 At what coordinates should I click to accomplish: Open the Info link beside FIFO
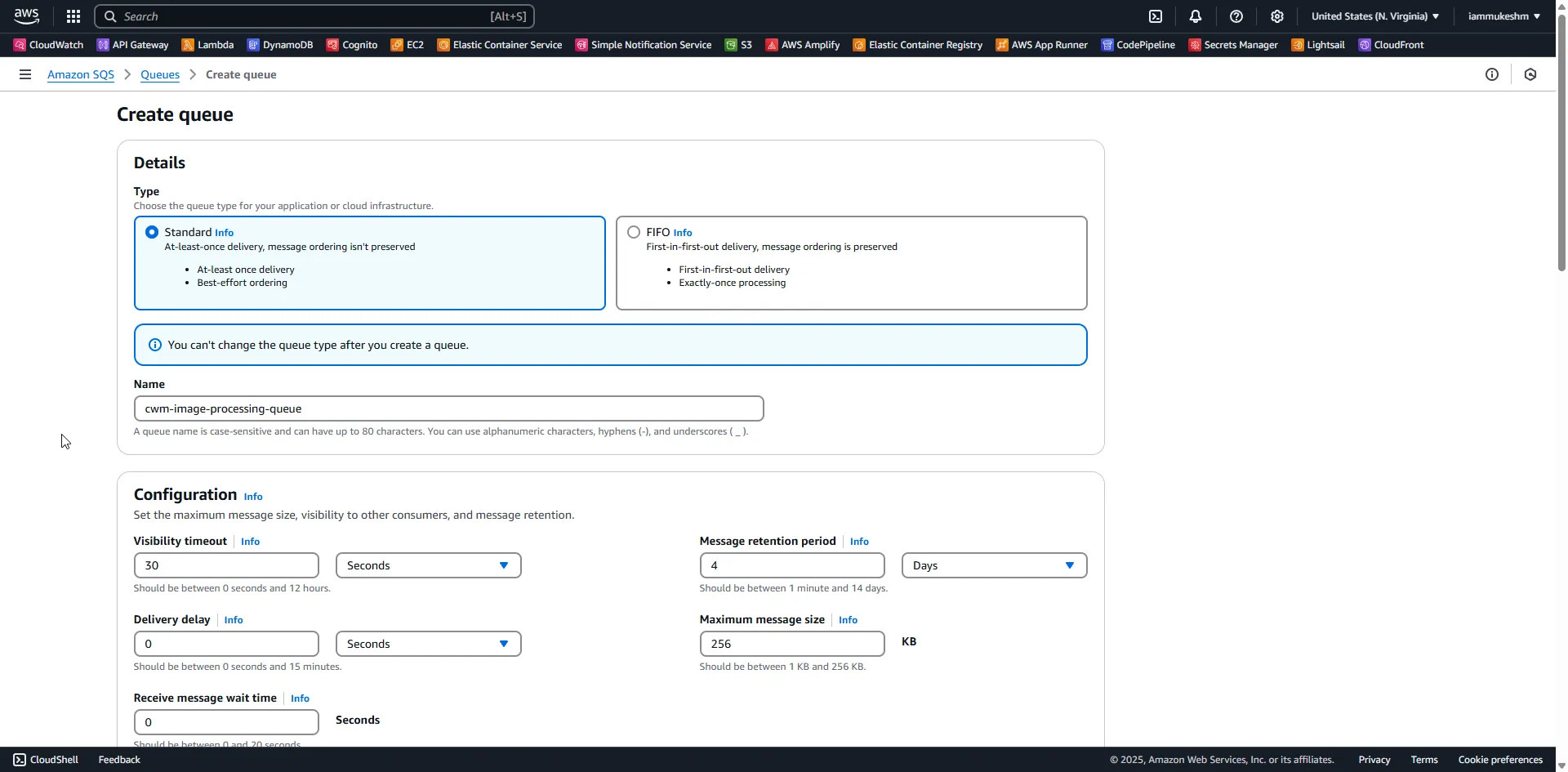pos(683,232)
